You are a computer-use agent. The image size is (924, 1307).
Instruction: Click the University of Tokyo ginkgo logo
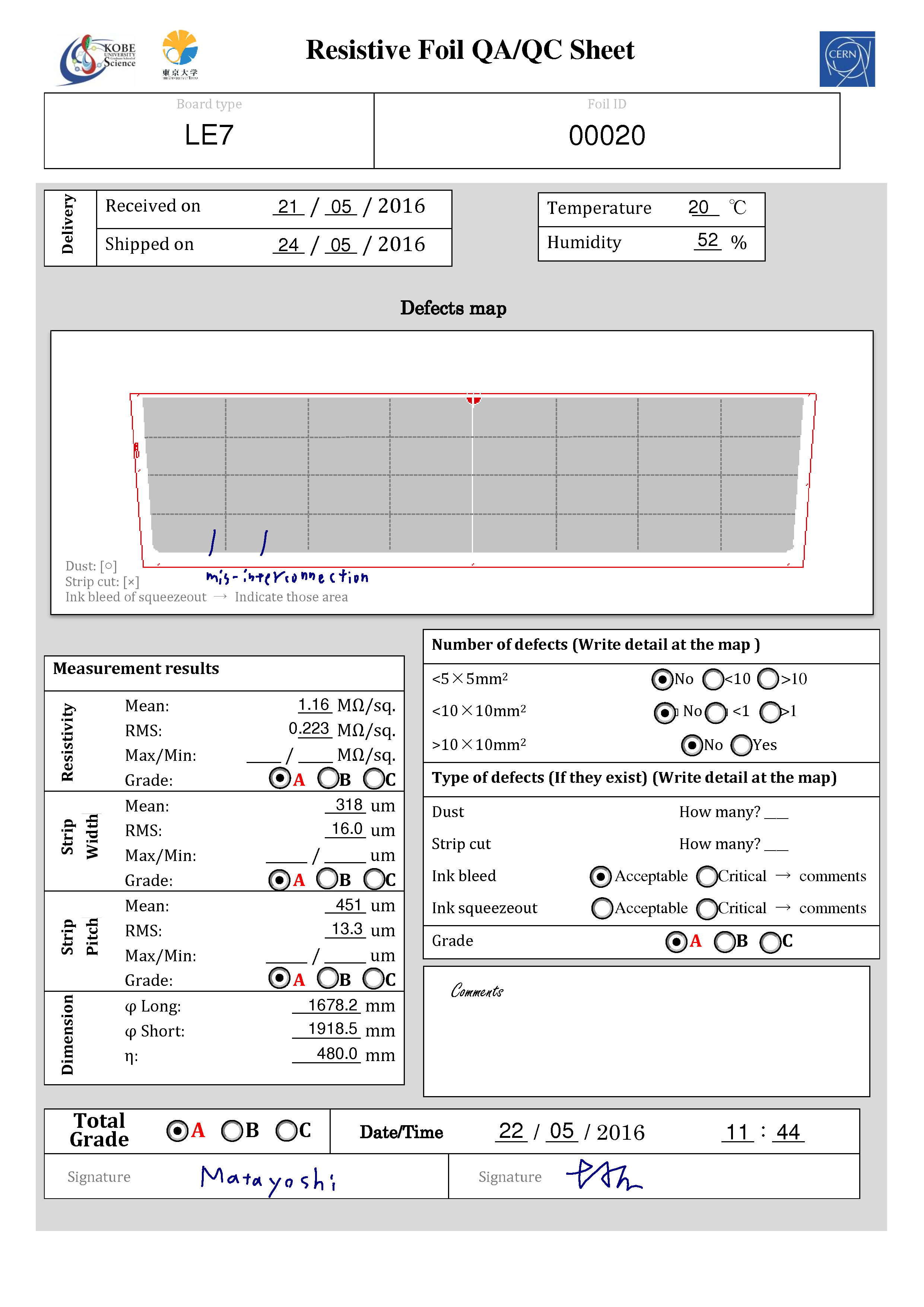click(x=180, y=55)
